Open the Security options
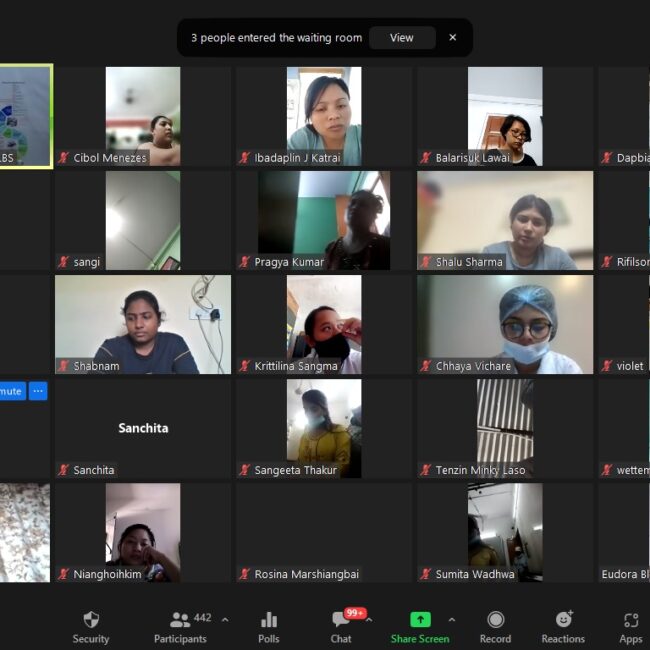 click(91, 627)
